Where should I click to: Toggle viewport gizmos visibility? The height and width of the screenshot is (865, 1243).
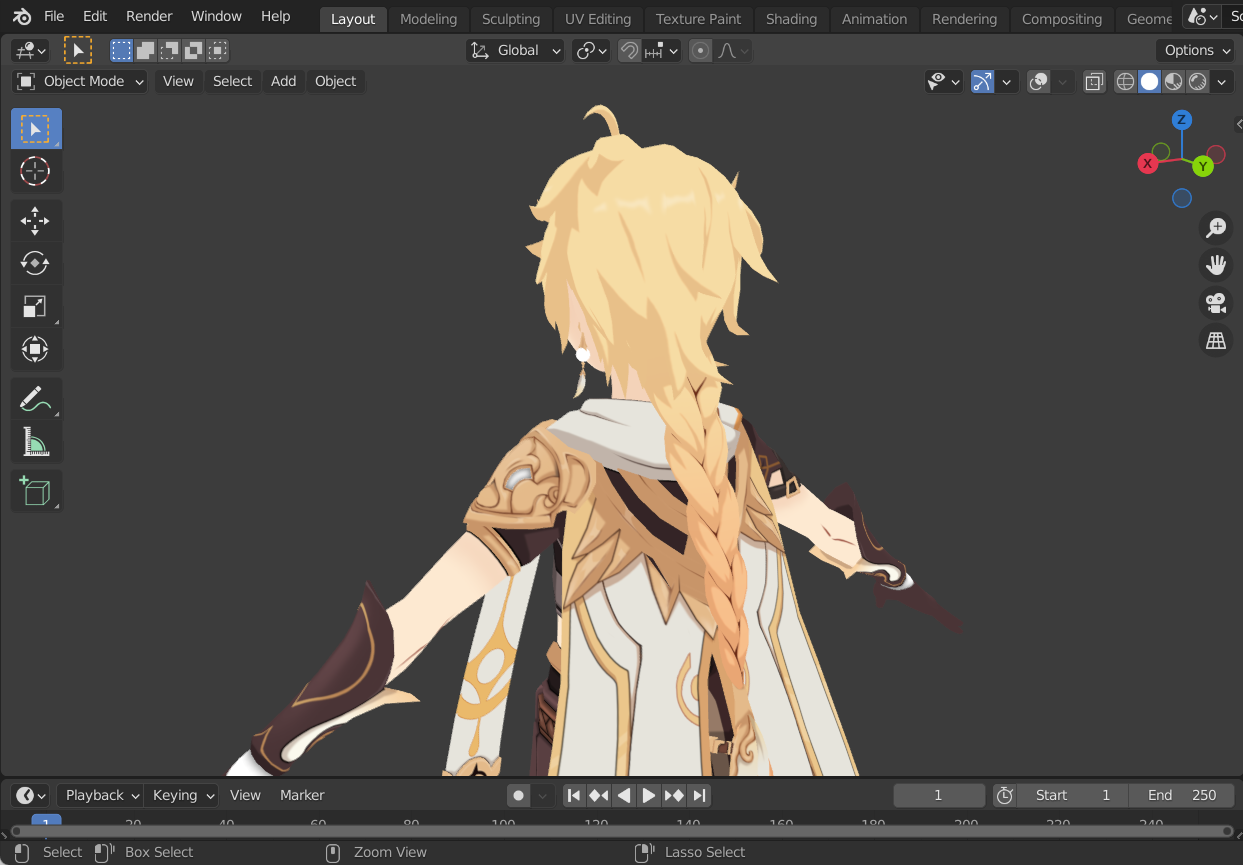pyautogui.click(x=983, y=81)
